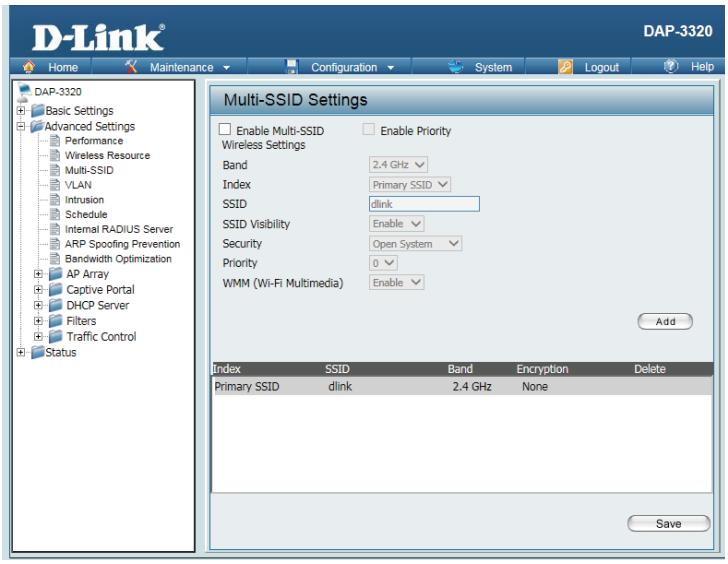Click the Basic Settings folder icon
The width and height of the screenshot is (728, 564).
coord(38,110)
